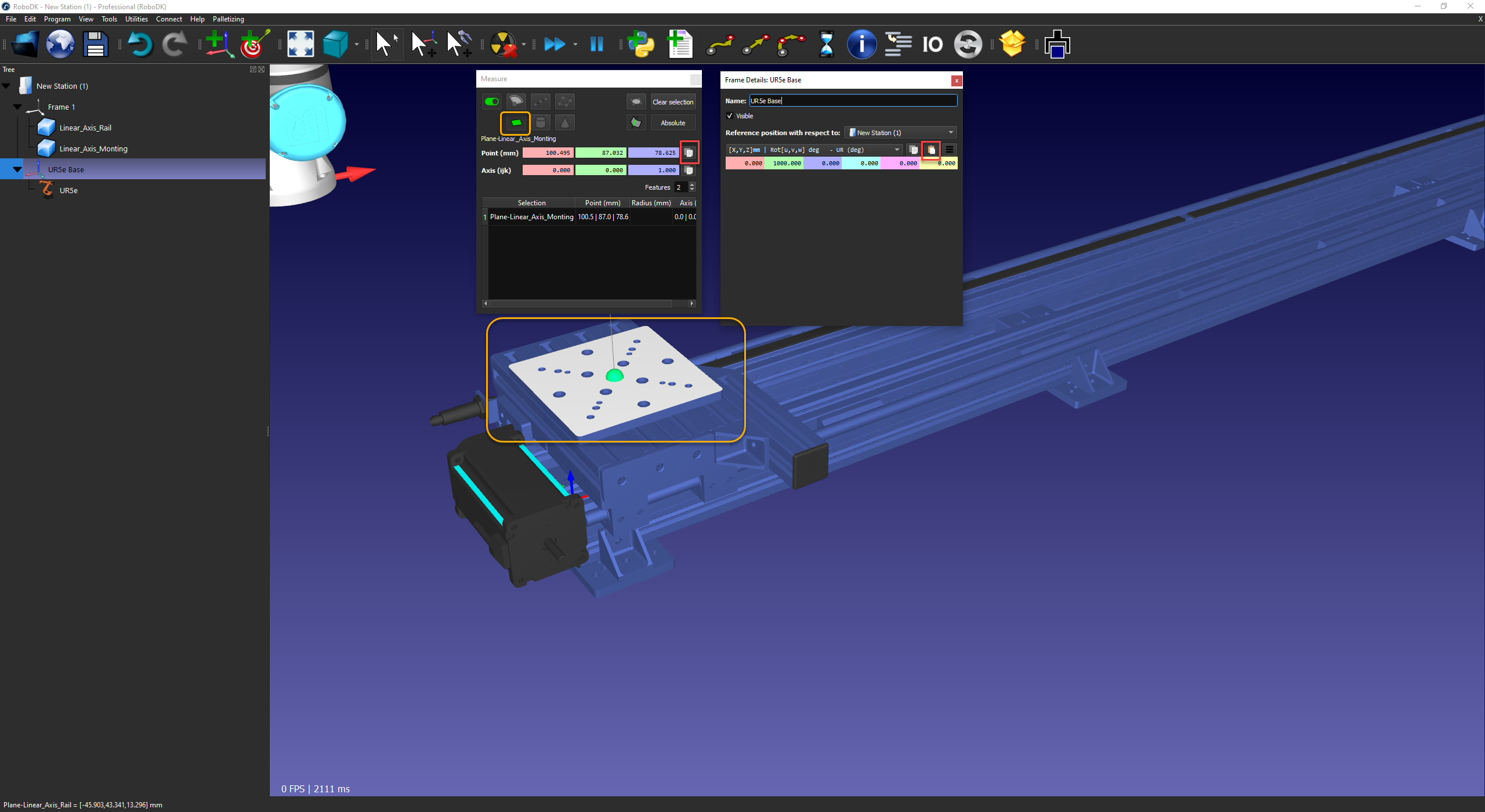Screen dimensions: 1485x812
Task: Open the Utilities menu
Action: pyautogui.click(x=136, y=19)
